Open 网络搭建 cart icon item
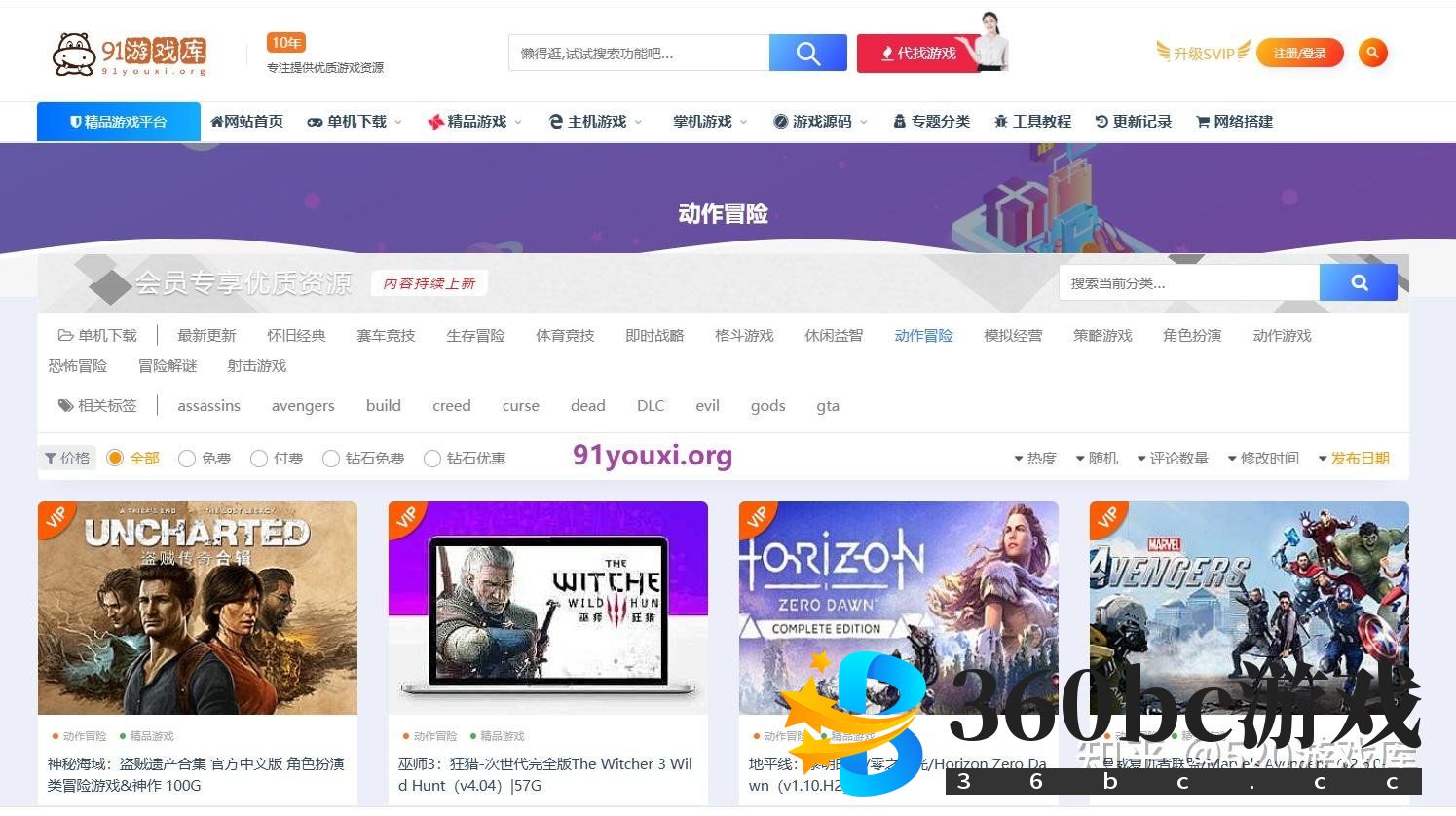The height and width of the screenshot is (816, 1456). point(1234,122)
